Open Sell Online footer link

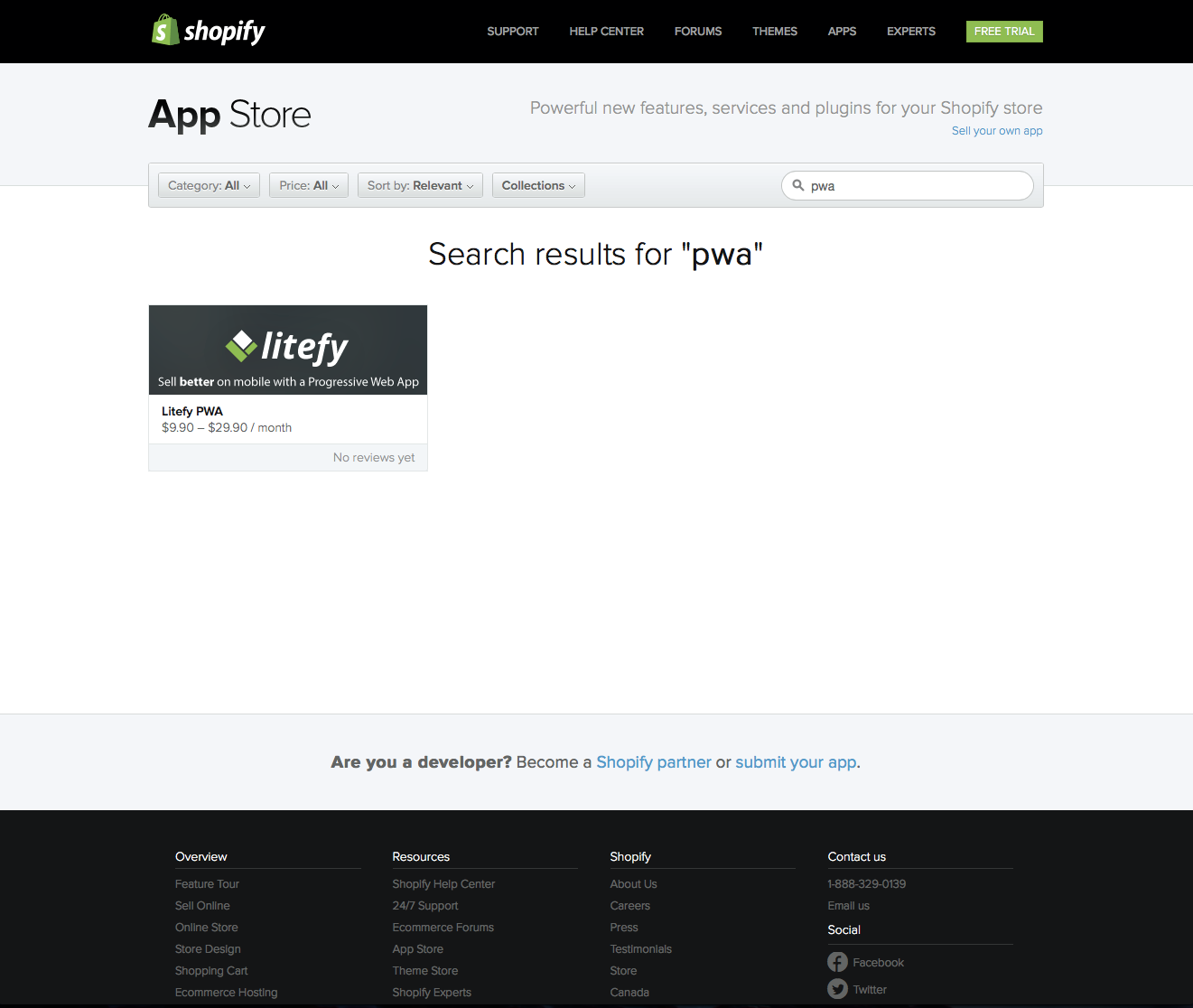coord(202,906)
